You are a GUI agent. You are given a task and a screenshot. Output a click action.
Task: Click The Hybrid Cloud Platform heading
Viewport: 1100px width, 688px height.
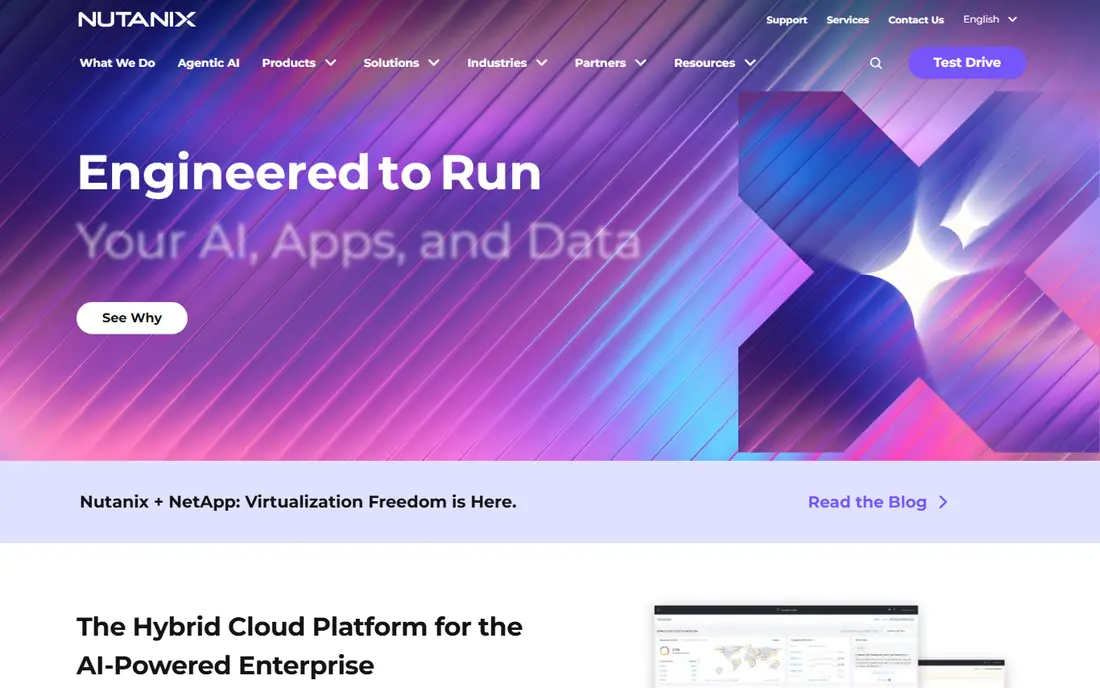pos(300,645)
